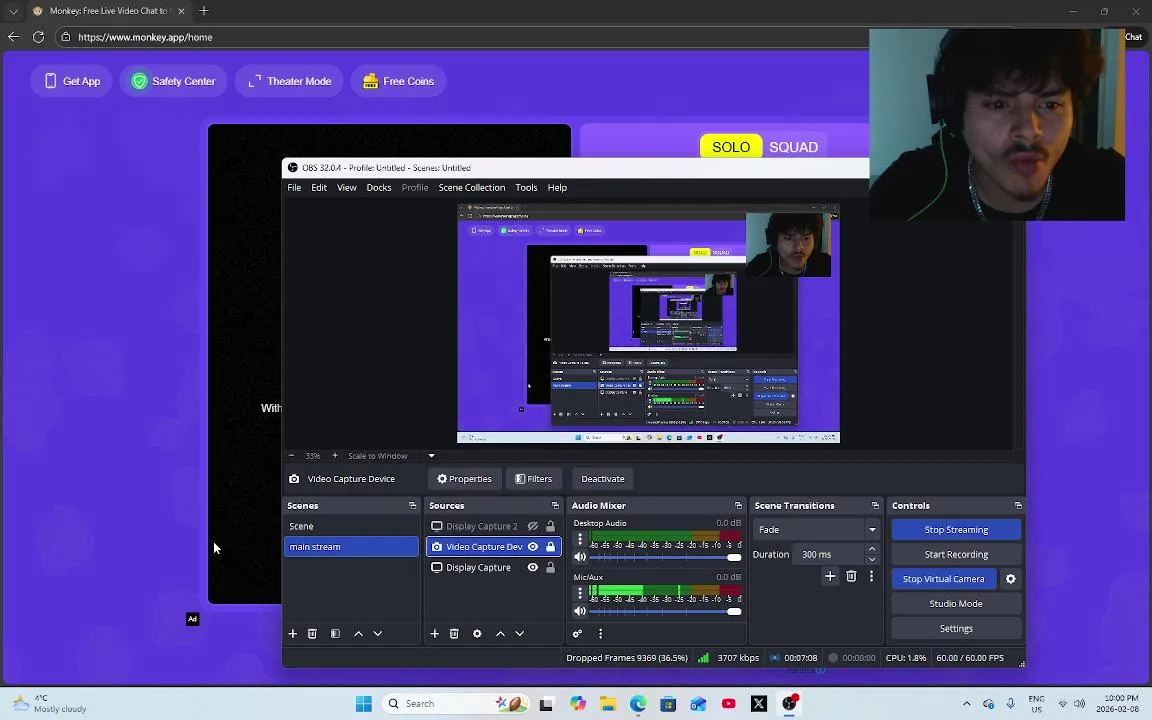Open Safety Center on Monkey page
Image resolution: width=1152 pixels, height=720 pixels.
pos(173,82)
